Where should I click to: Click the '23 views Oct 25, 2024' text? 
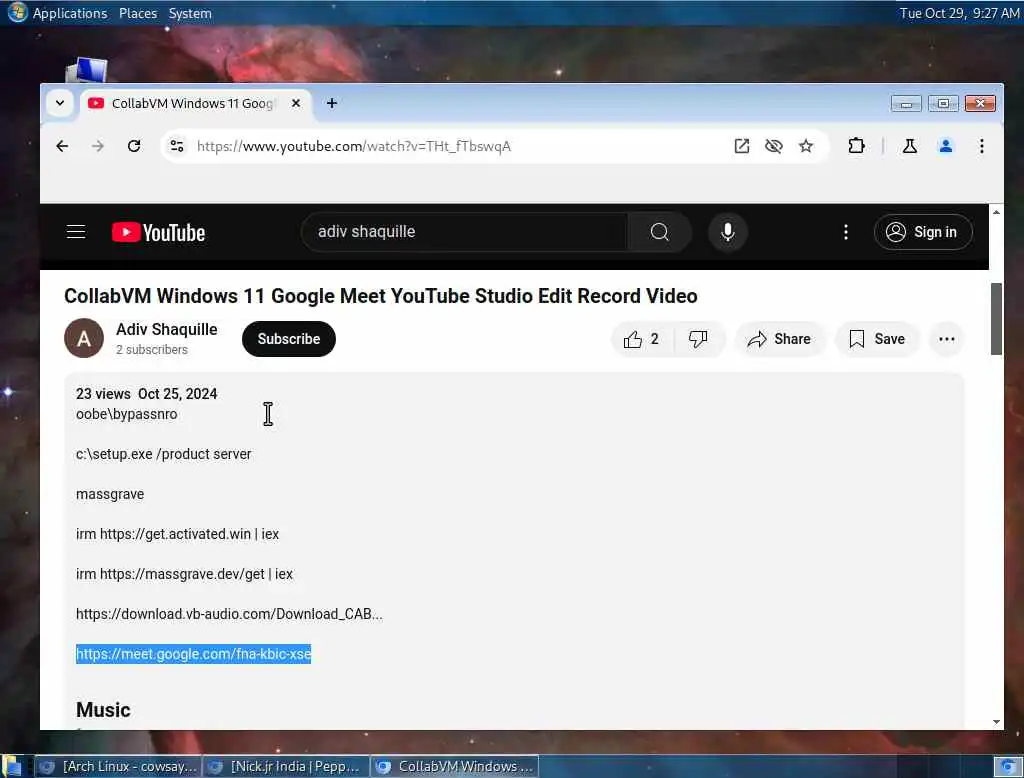coord(146,394)
